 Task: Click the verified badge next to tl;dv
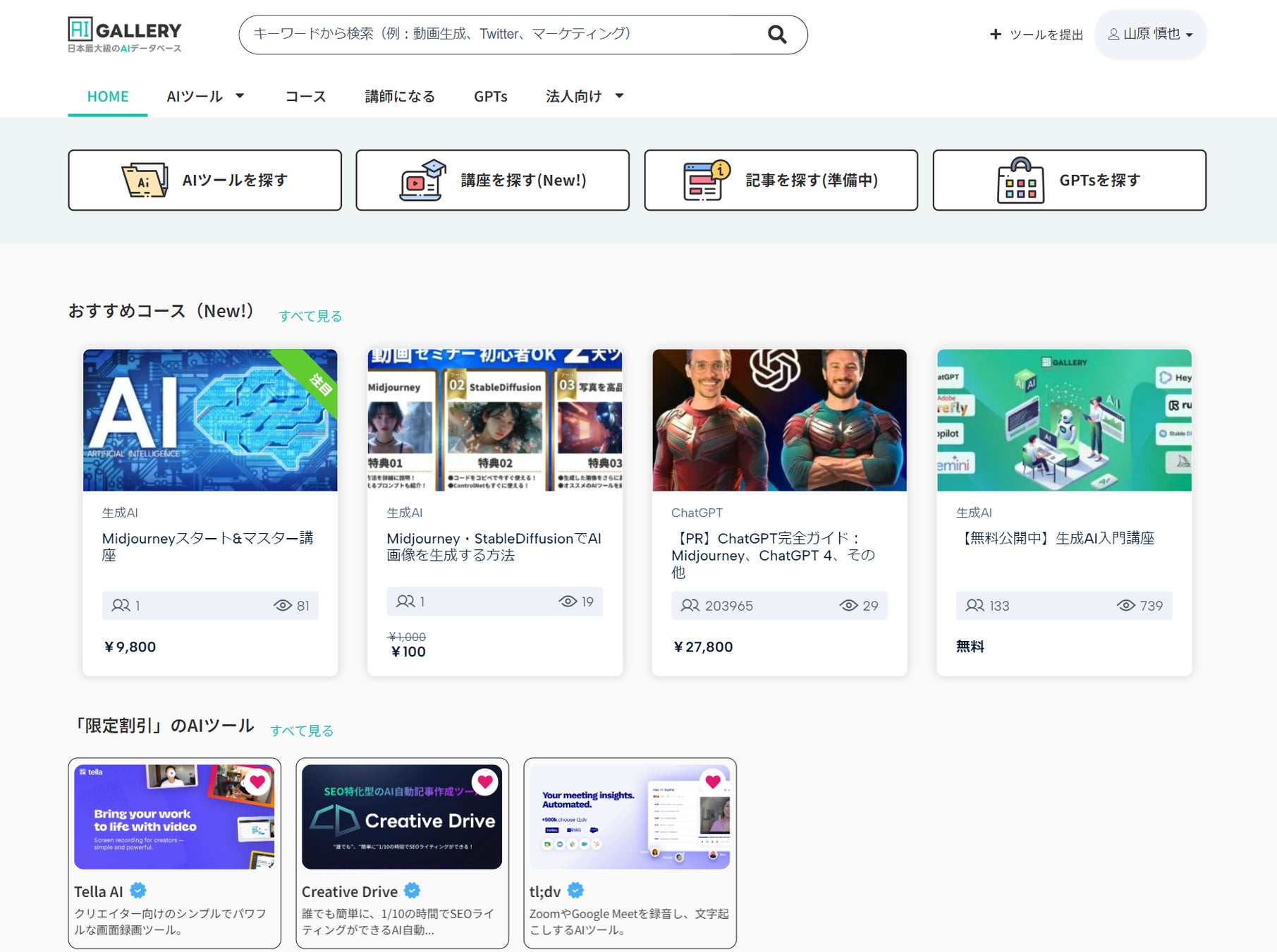[x=575, y=891]
